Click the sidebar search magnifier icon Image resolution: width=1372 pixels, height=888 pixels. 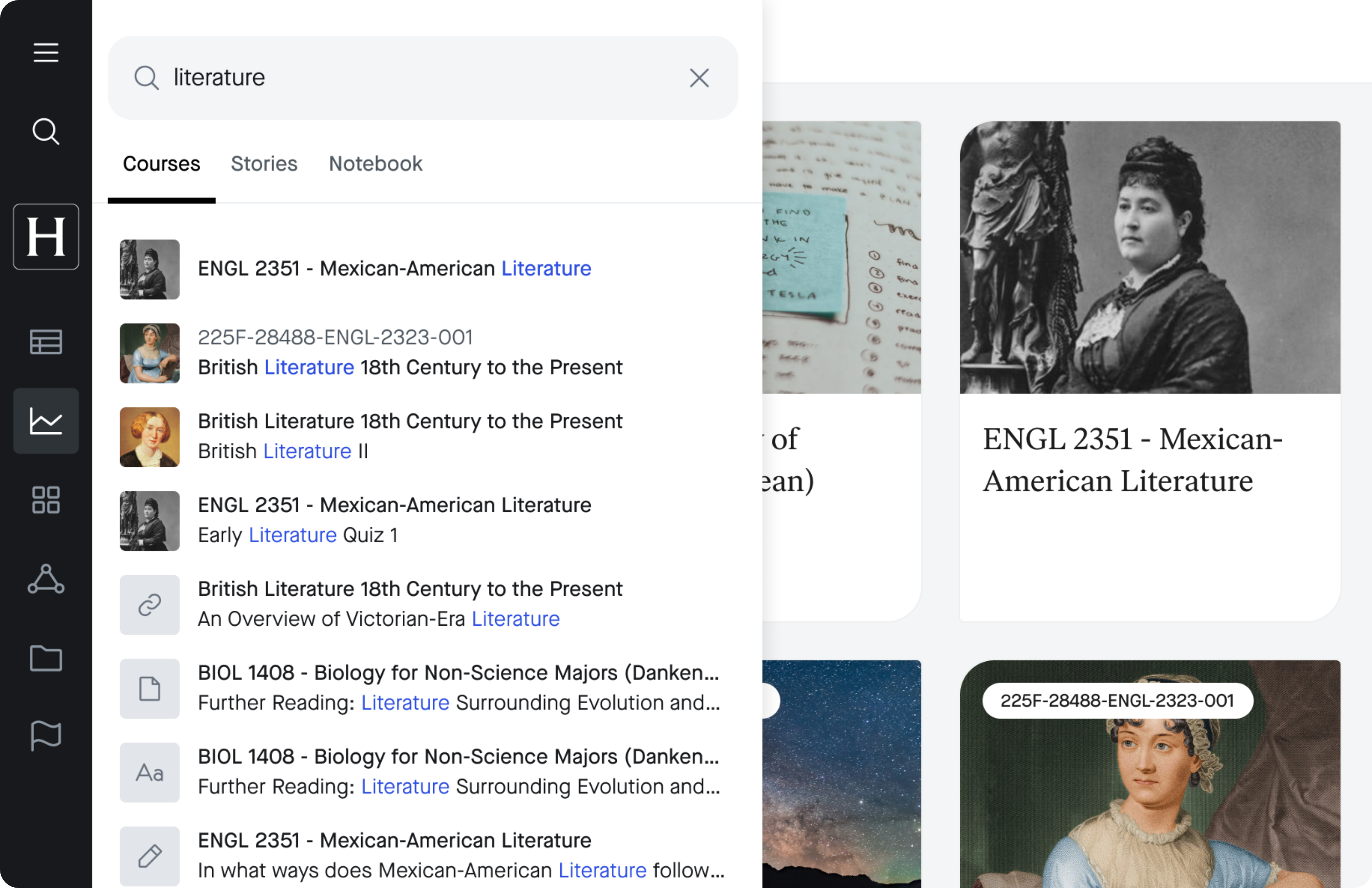click(x=45, y=132)
